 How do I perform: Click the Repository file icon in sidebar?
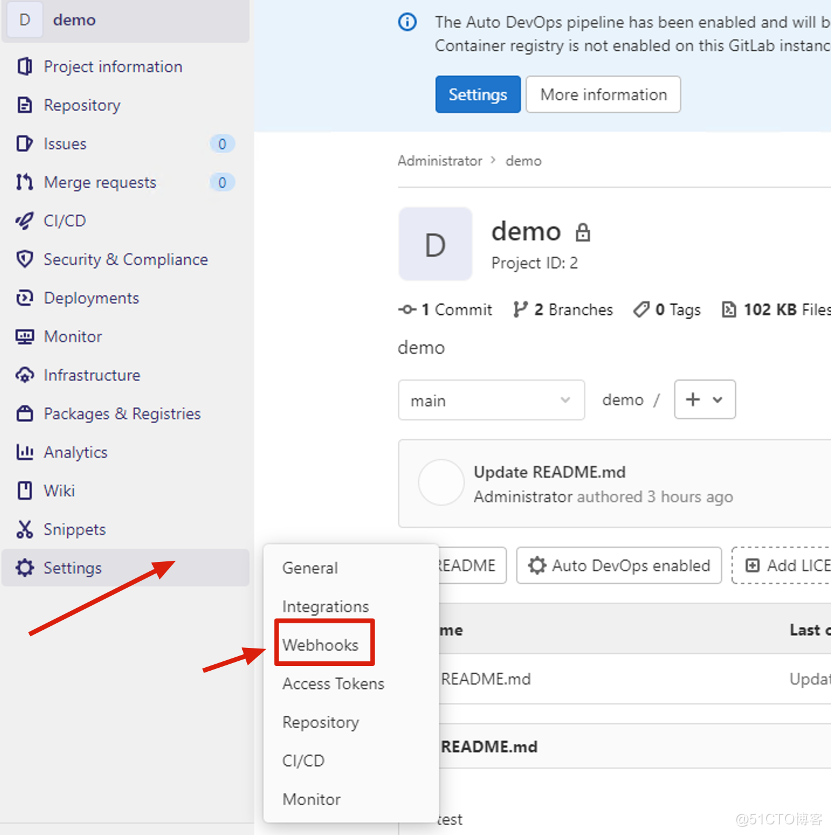pyautogui.click(x=25, y=105)
